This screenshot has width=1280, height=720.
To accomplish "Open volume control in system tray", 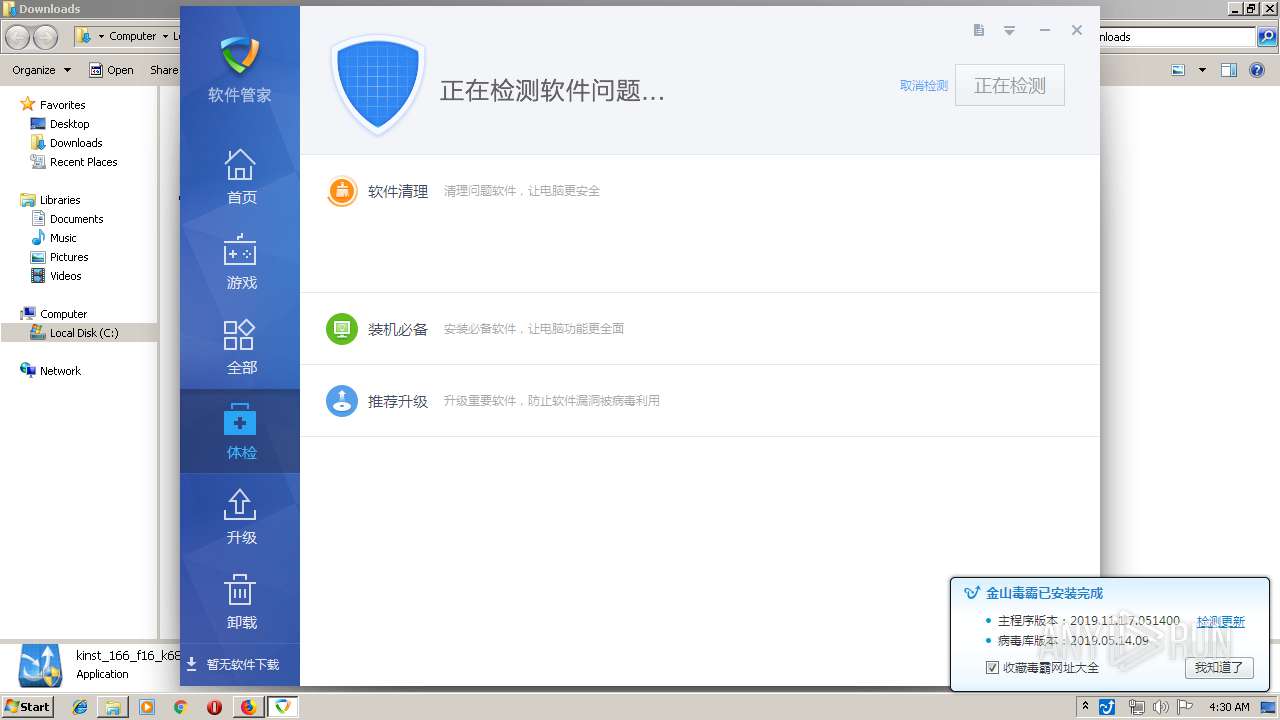I will (x=1160, y=707).
